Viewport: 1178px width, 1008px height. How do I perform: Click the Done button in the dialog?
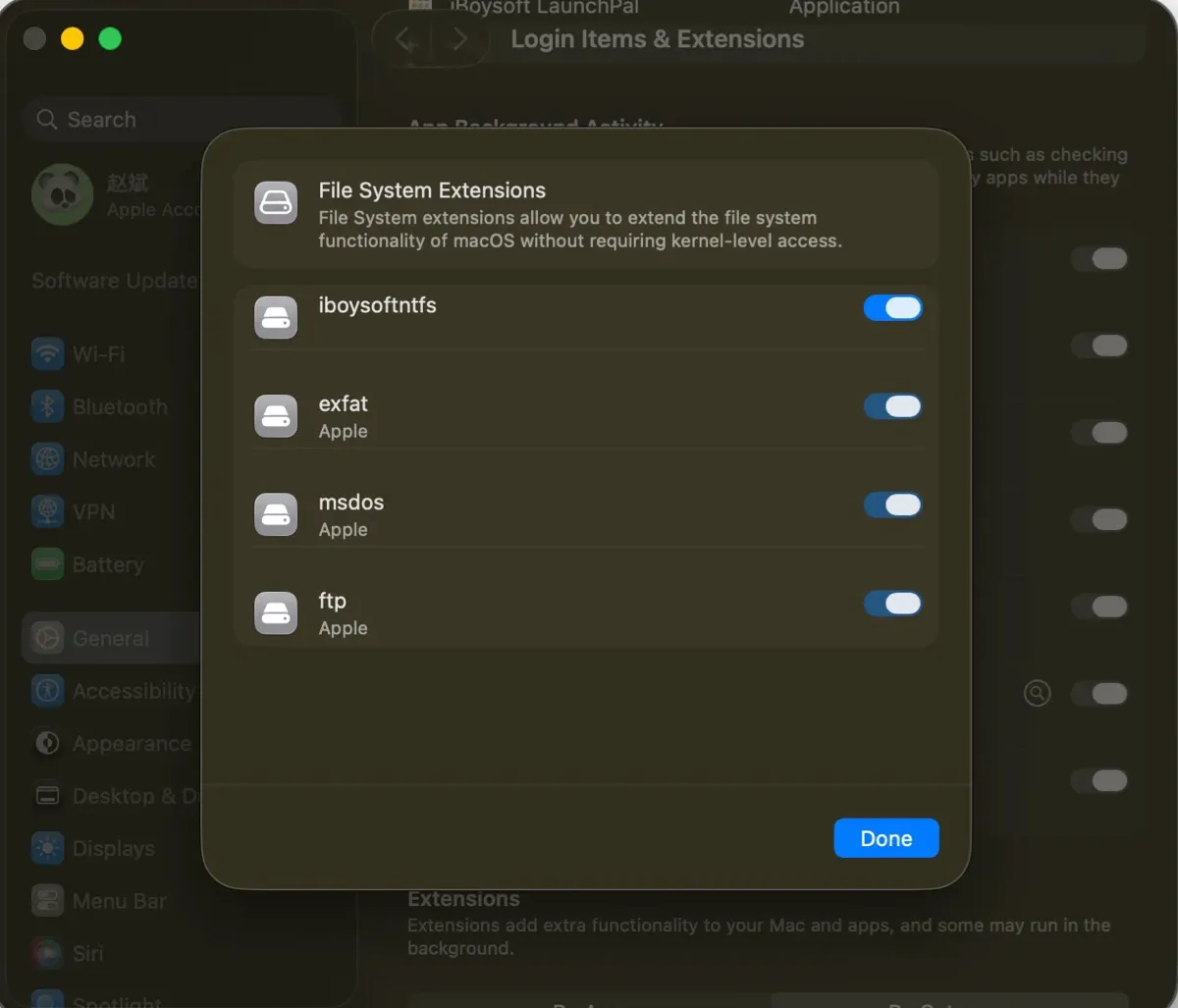(886, 838)
